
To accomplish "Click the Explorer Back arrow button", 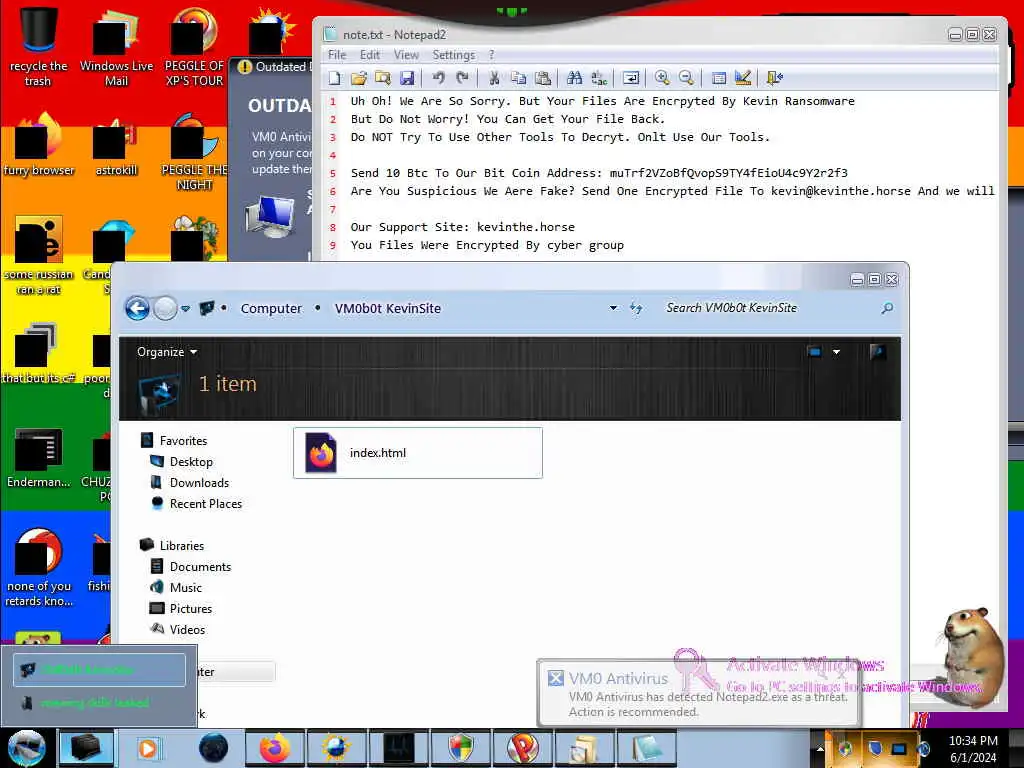I will pyautogui.click(x=137, y=308).
